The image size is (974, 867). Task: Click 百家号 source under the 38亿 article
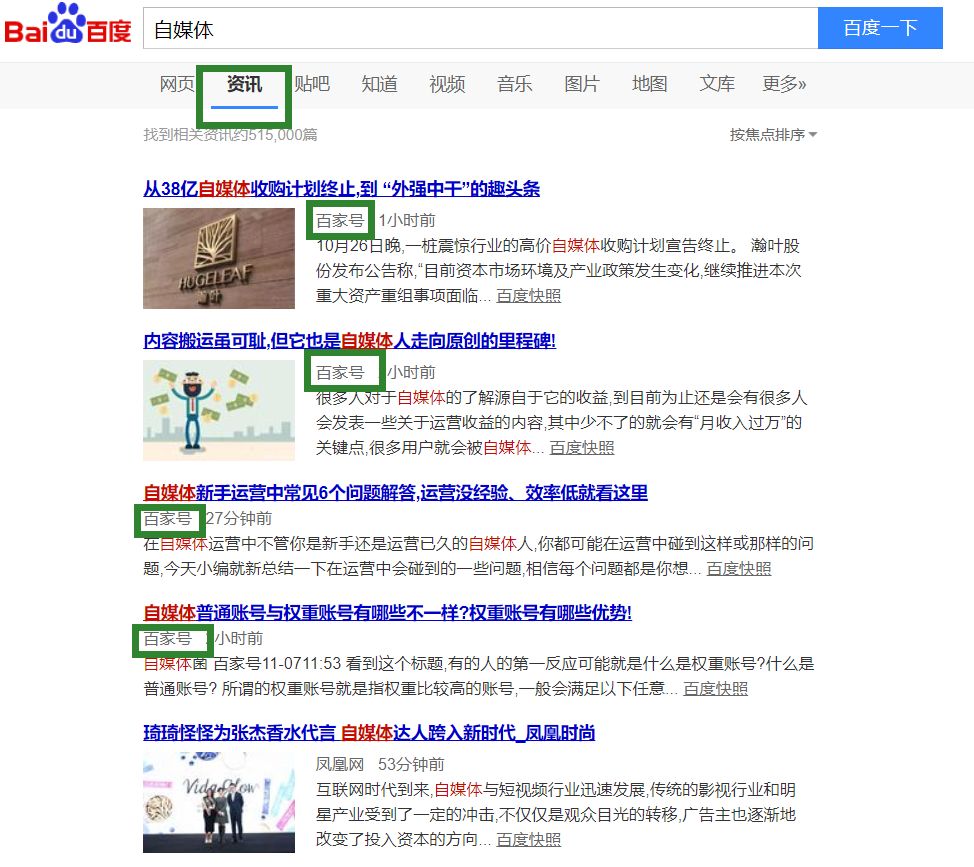340,220
